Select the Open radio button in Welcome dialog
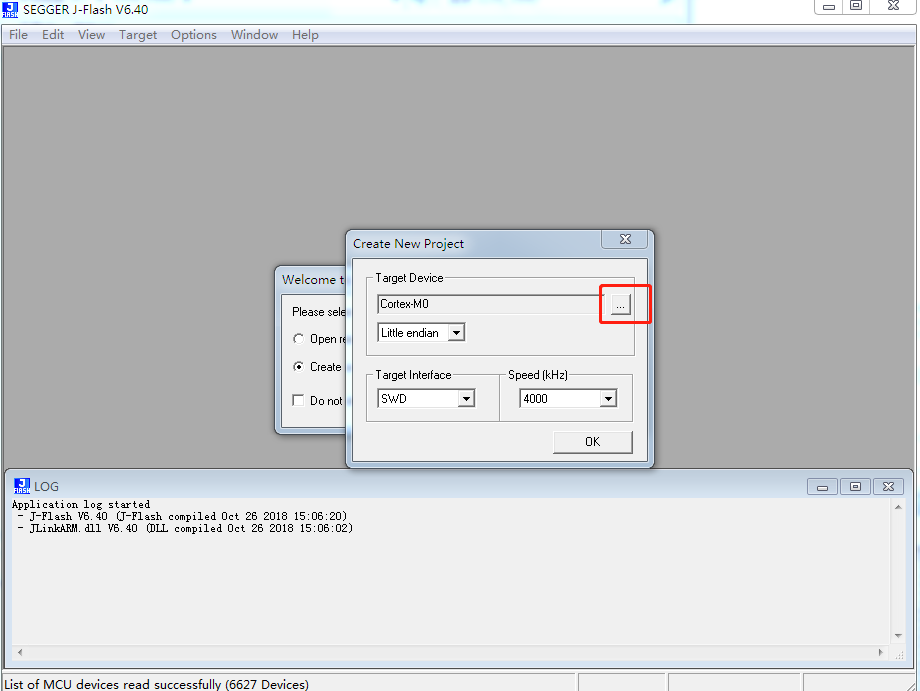Viewport: 920px width, 691px height. (x=299, y=339)
